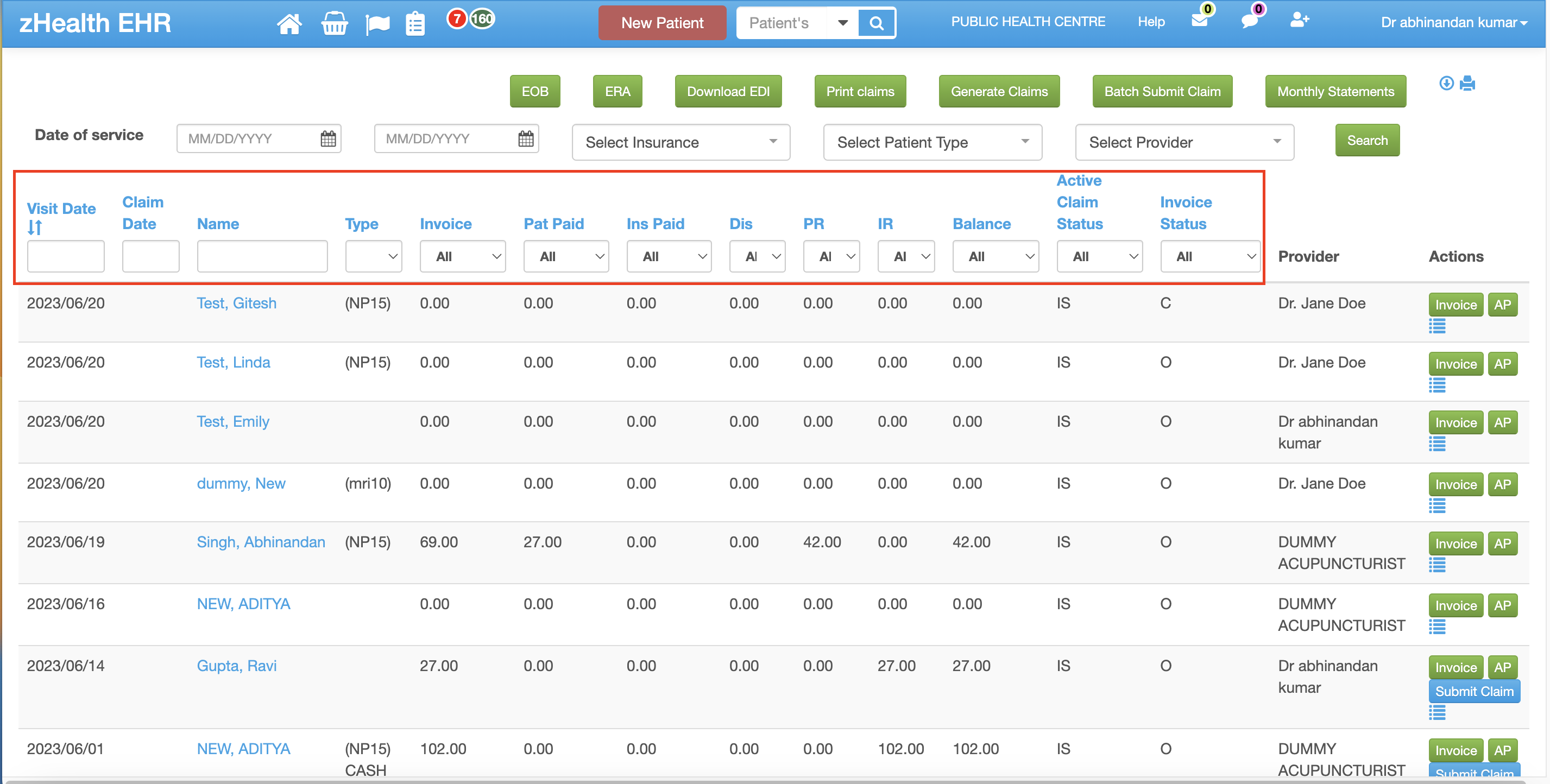The image size is (1550, 784).
Task: Open the clipboard notes icon
Action: click(x=415, y=24)
